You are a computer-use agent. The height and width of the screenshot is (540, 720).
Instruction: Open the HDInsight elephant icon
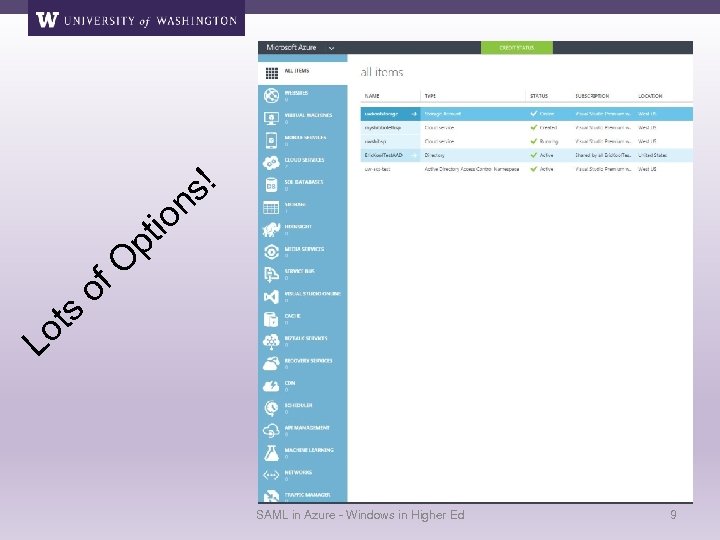271,230
